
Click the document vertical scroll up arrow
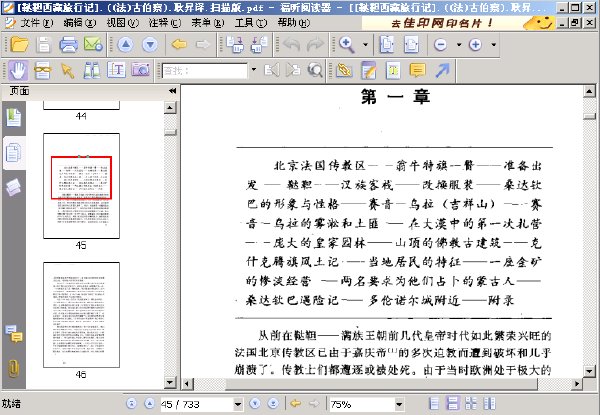pyautogui.click(x=589, y=91)
